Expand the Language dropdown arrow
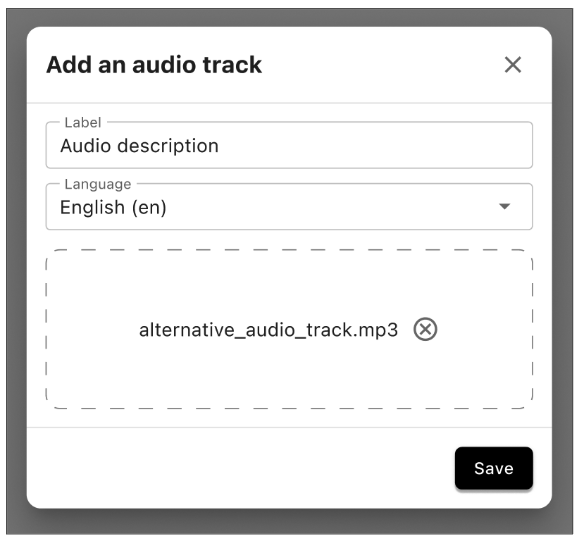The height and width of the screenshot is (543, 579). [504, 206]
